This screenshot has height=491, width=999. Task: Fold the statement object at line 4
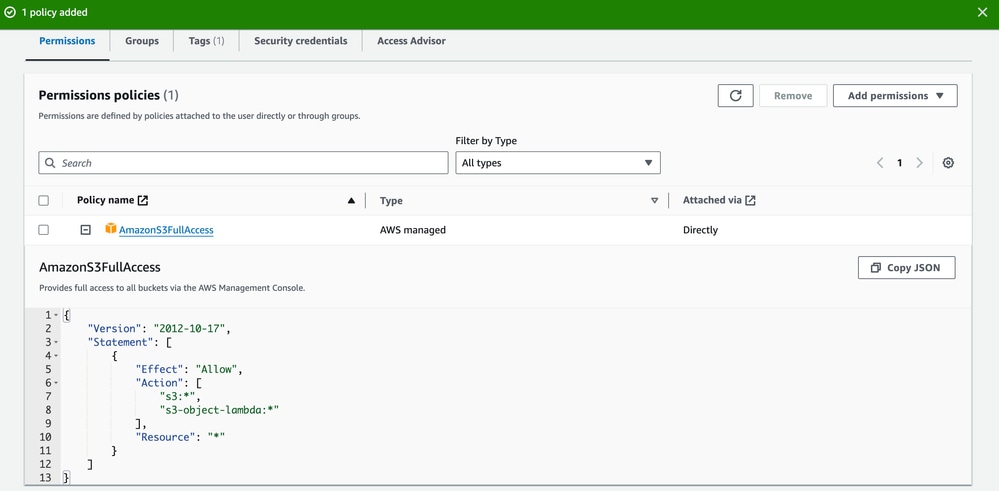(56, 356)
